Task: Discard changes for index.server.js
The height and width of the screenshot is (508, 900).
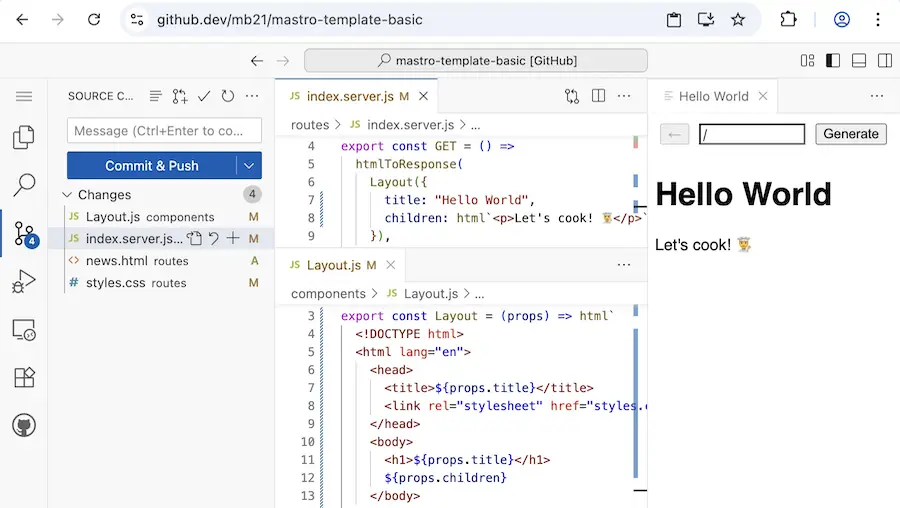Action: coord(214,239)
